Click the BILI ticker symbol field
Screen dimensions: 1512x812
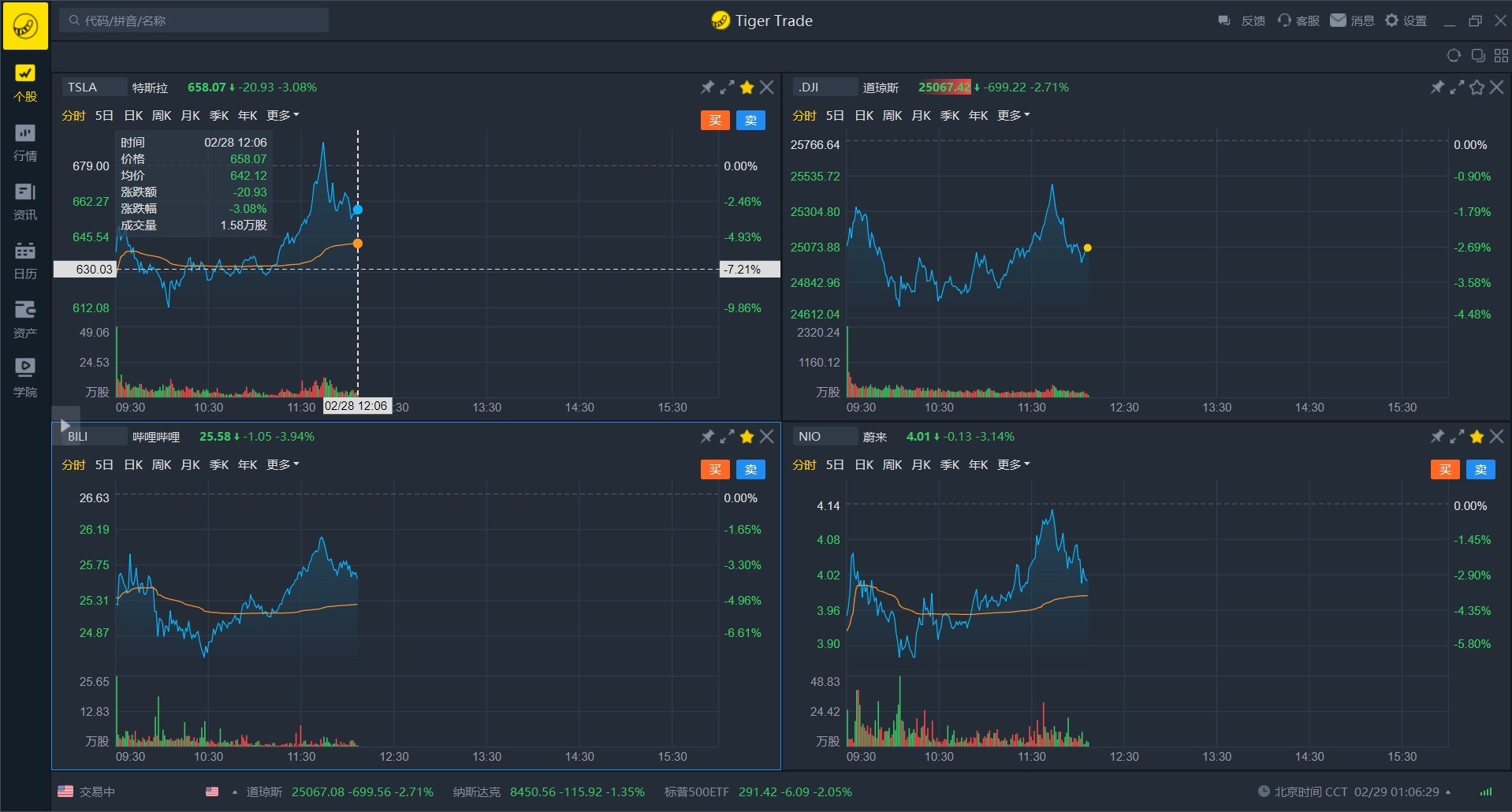point(95,436)
